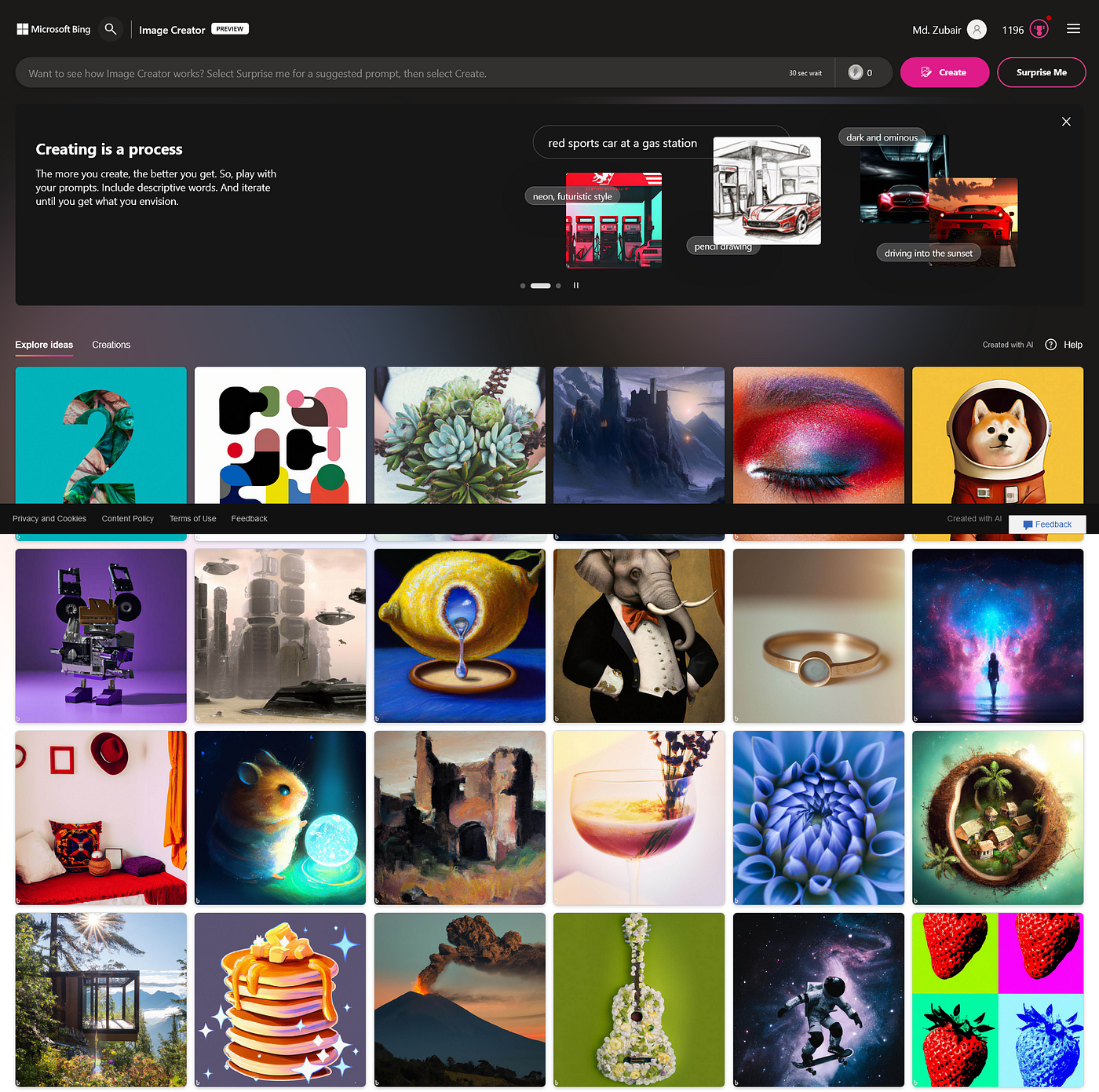Open the Privacy and Cookies link
Screen dimensions: 1099x1092
coord(49,518)
